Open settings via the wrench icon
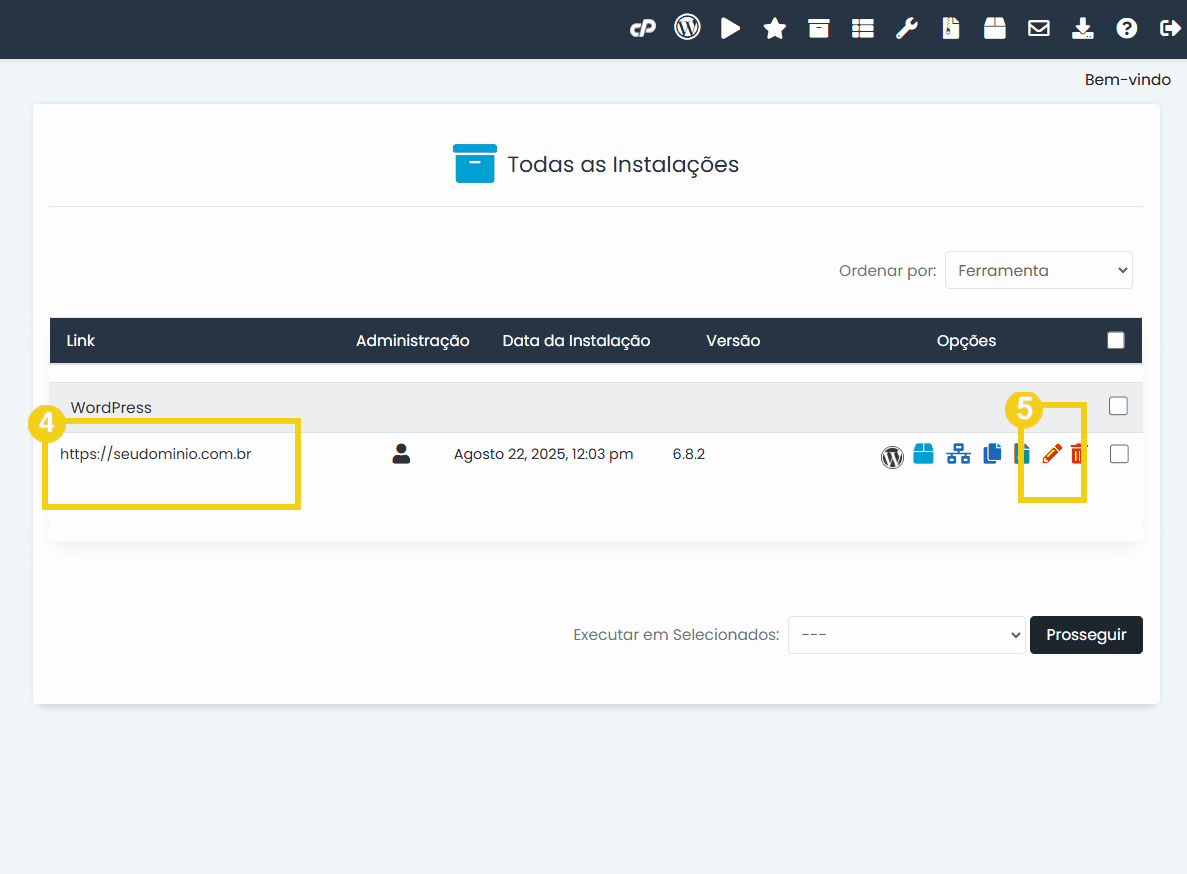 (x=907, y=29)
